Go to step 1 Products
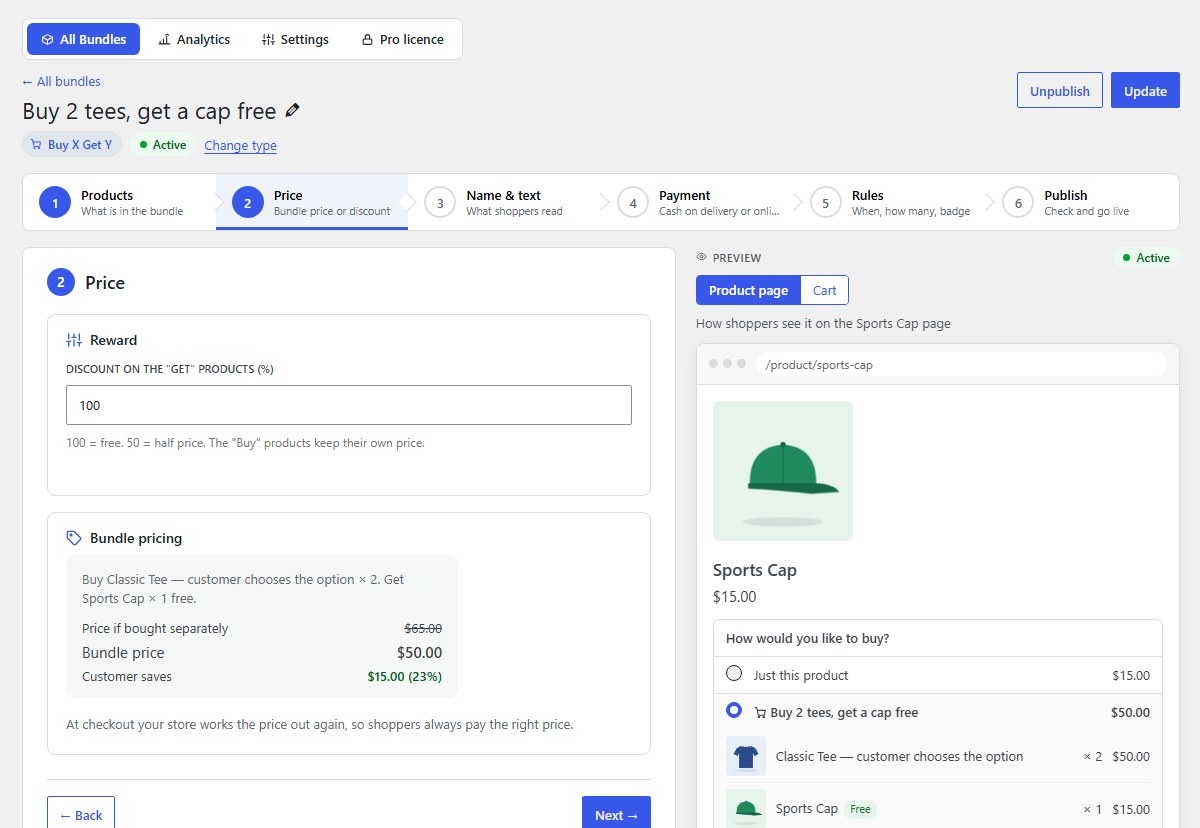1200x828 pixels. coord(119,203)
